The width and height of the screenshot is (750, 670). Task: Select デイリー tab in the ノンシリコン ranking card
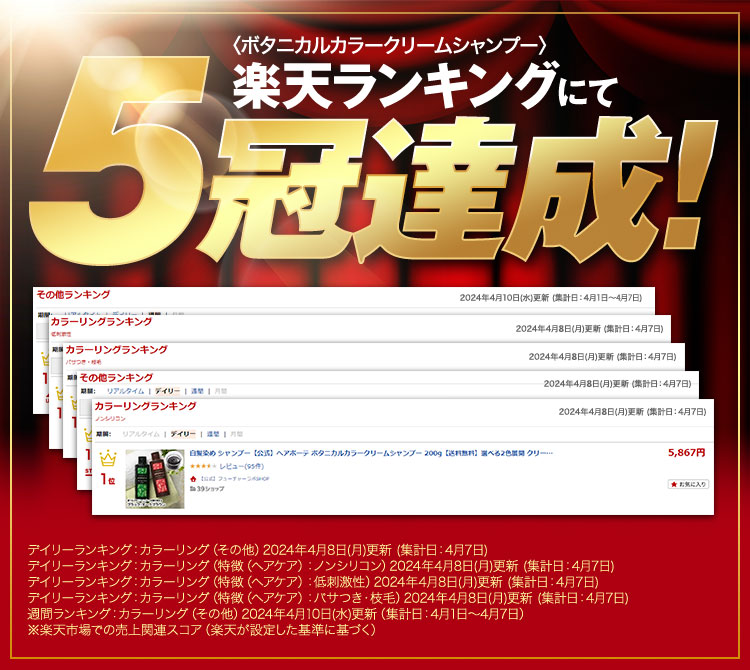(x=183, y=434)
